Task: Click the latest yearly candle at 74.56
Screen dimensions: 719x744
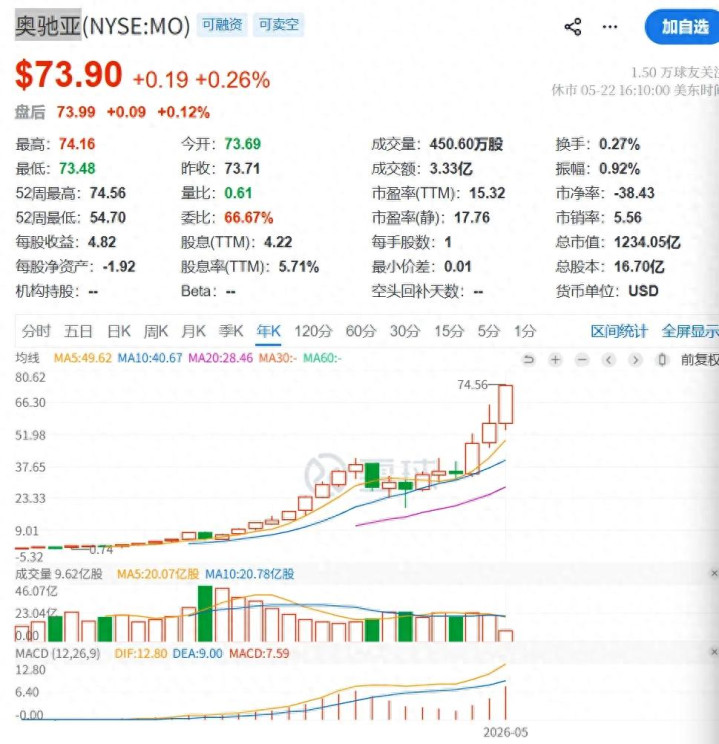Action: [505, 404]
